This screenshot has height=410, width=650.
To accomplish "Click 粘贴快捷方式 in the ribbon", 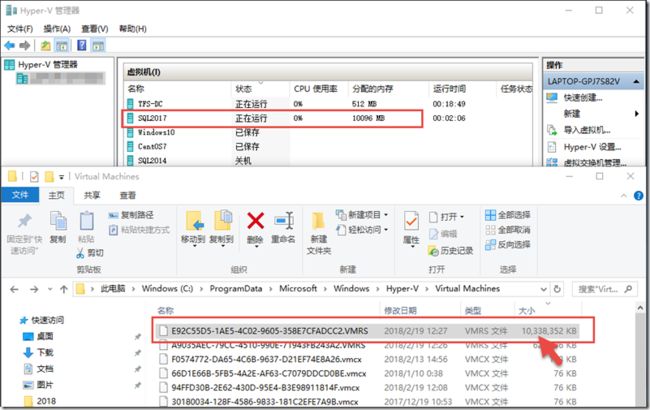I will (x=139, y=230).
